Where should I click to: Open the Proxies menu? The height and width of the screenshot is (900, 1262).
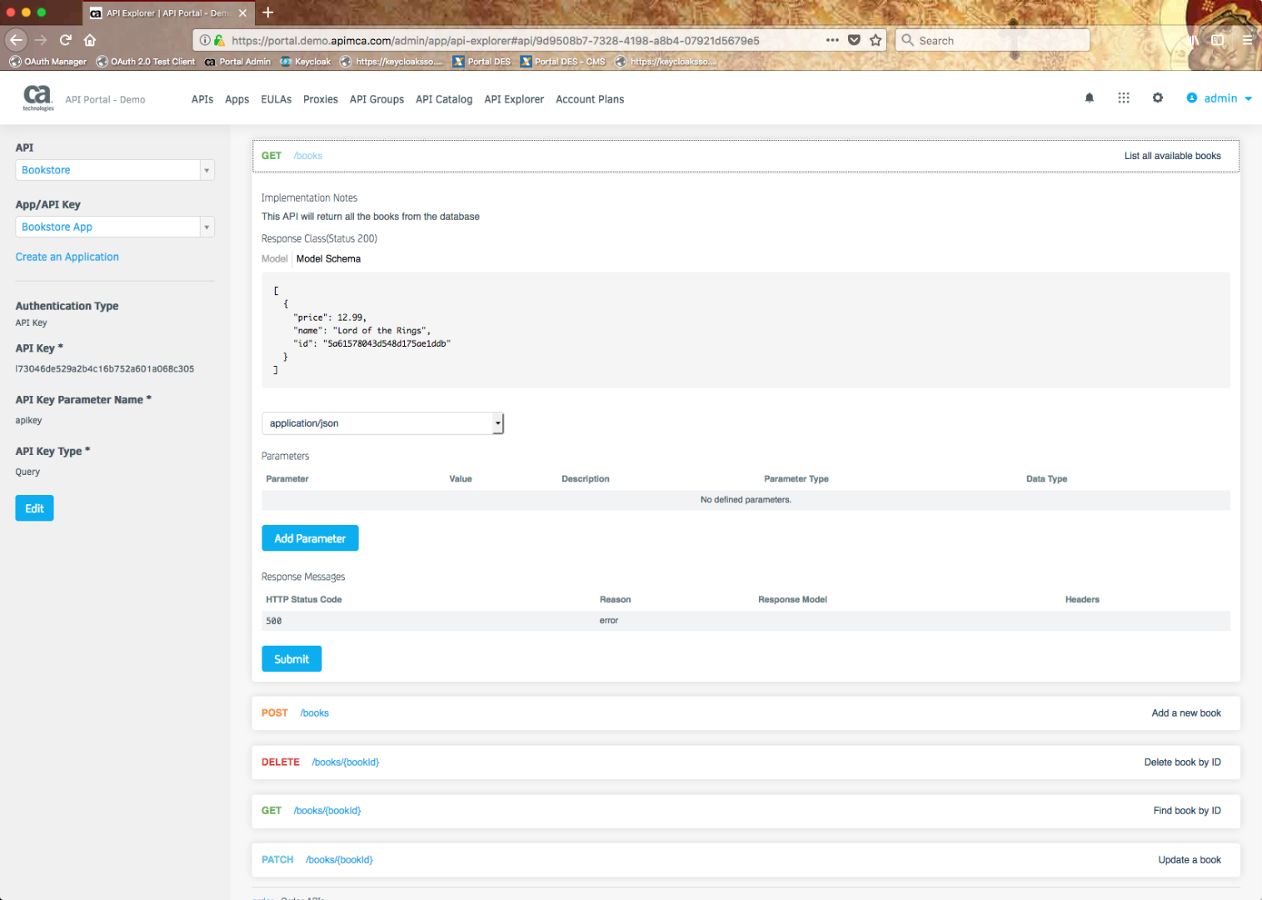[321, 99]
